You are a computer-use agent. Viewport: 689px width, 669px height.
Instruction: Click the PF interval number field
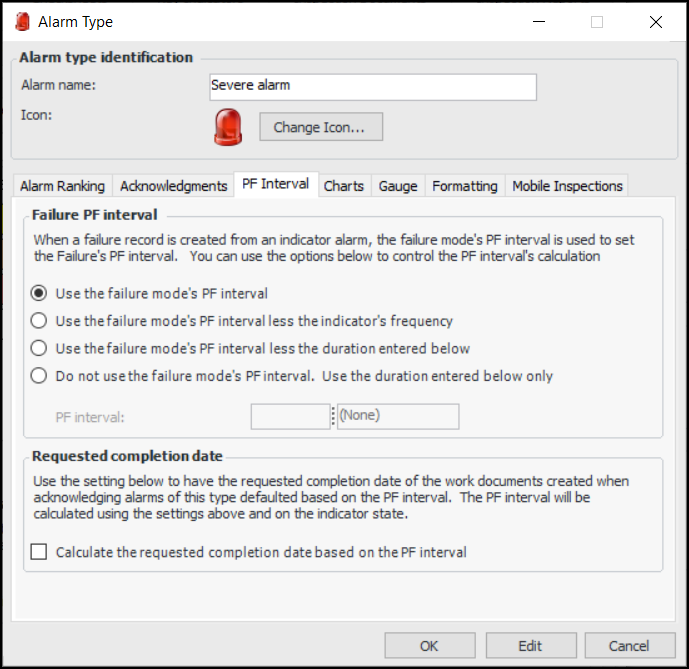290,416
